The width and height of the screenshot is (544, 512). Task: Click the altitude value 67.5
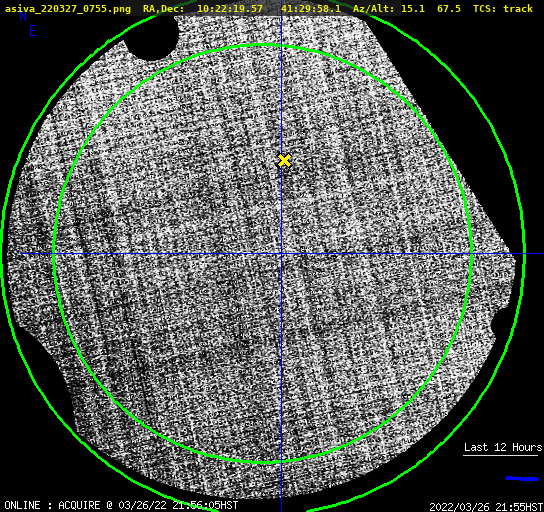point(449,8)
